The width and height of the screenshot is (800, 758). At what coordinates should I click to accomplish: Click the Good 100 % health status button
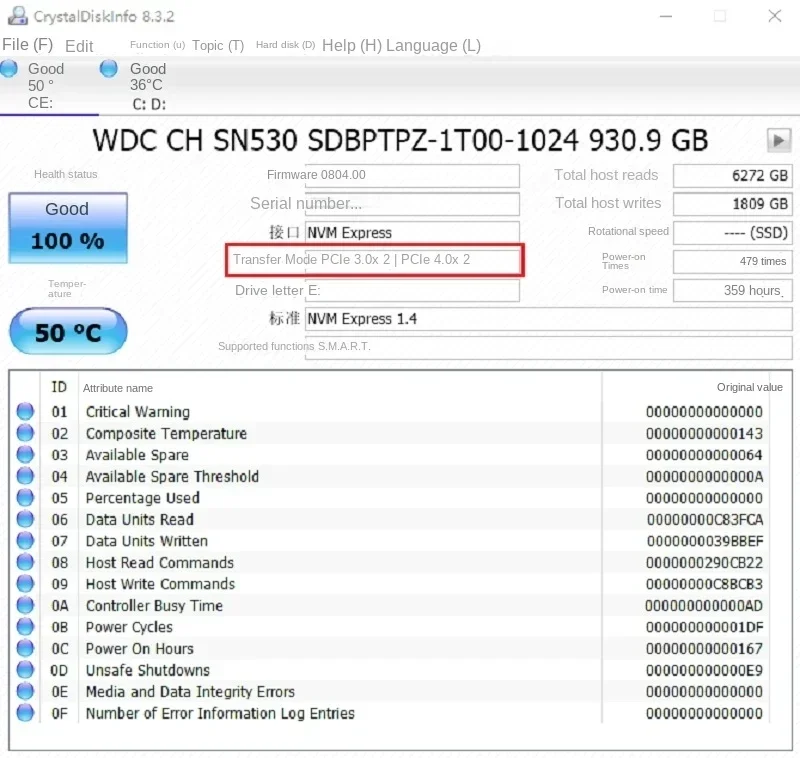pos(68,228)
